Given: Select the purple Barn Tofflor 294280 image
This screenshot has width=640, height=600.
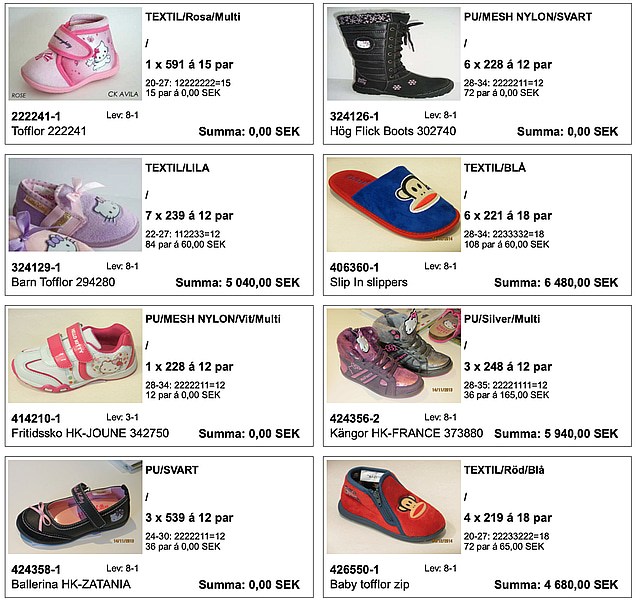Looking at the screenshot, I should point(75,204).
